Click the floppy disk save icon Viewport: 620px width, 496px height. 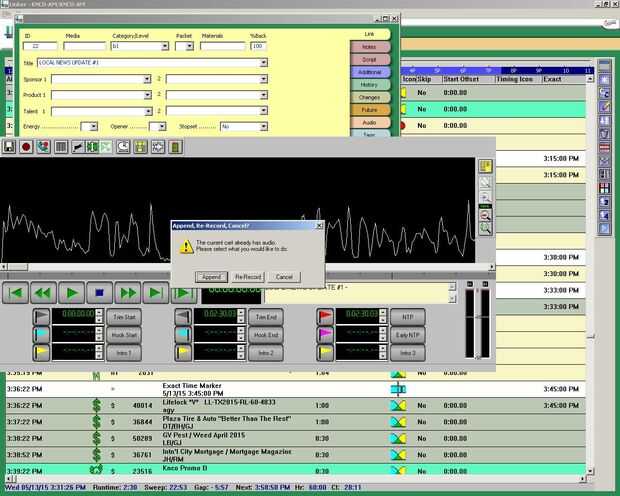(9, 147)
